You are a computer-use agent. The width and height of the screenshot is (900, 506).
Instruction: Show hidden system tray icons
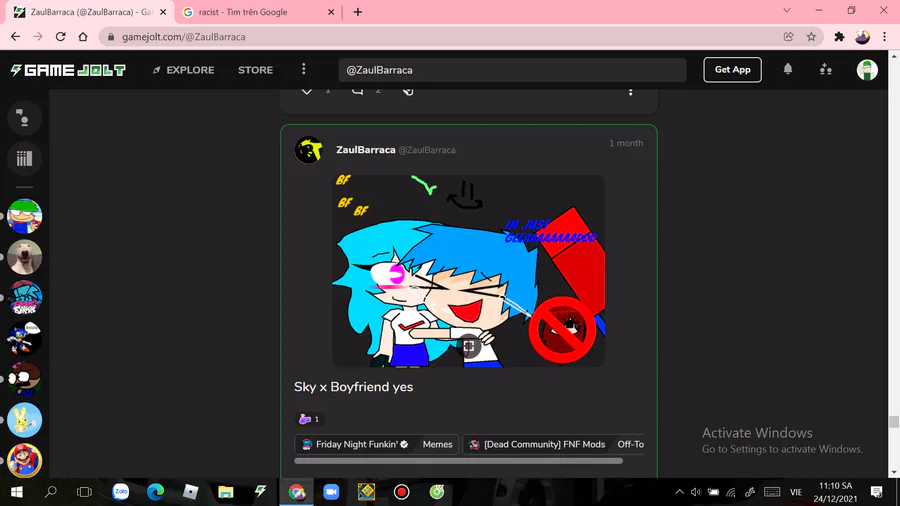[679, 492]
